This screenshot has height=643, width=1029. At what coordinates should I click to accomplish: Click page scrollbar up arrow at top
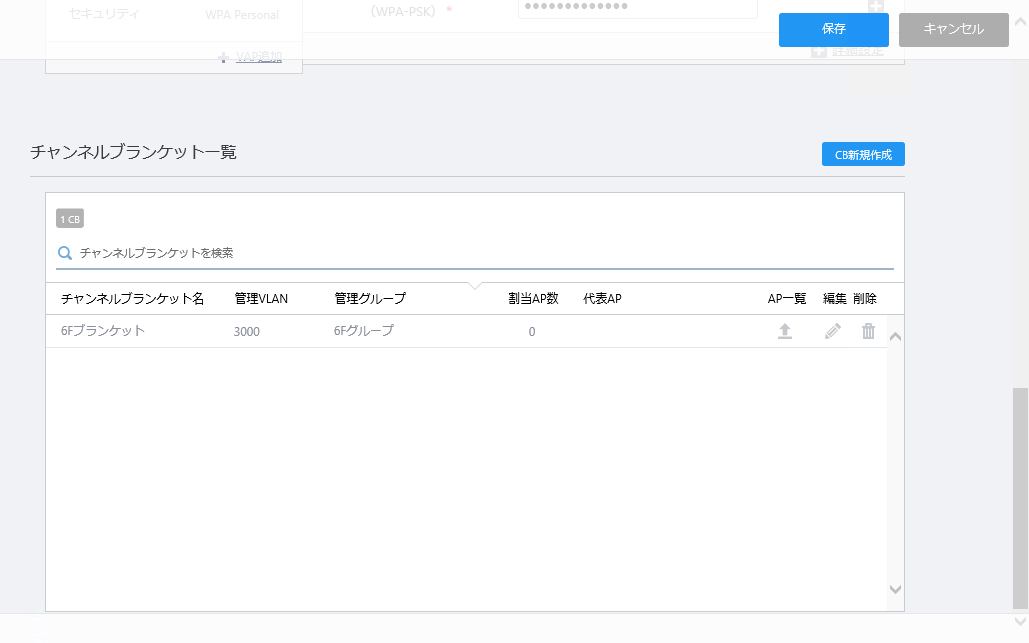[x=1020, y=22]
